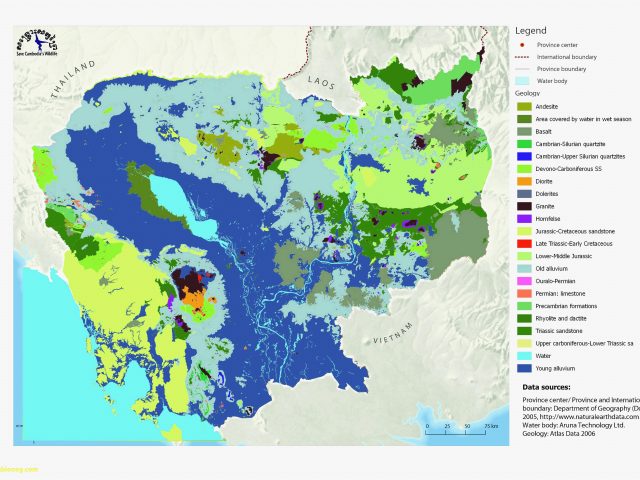
Task: Select the Andesite color swatch
Action: pos(523,105)
